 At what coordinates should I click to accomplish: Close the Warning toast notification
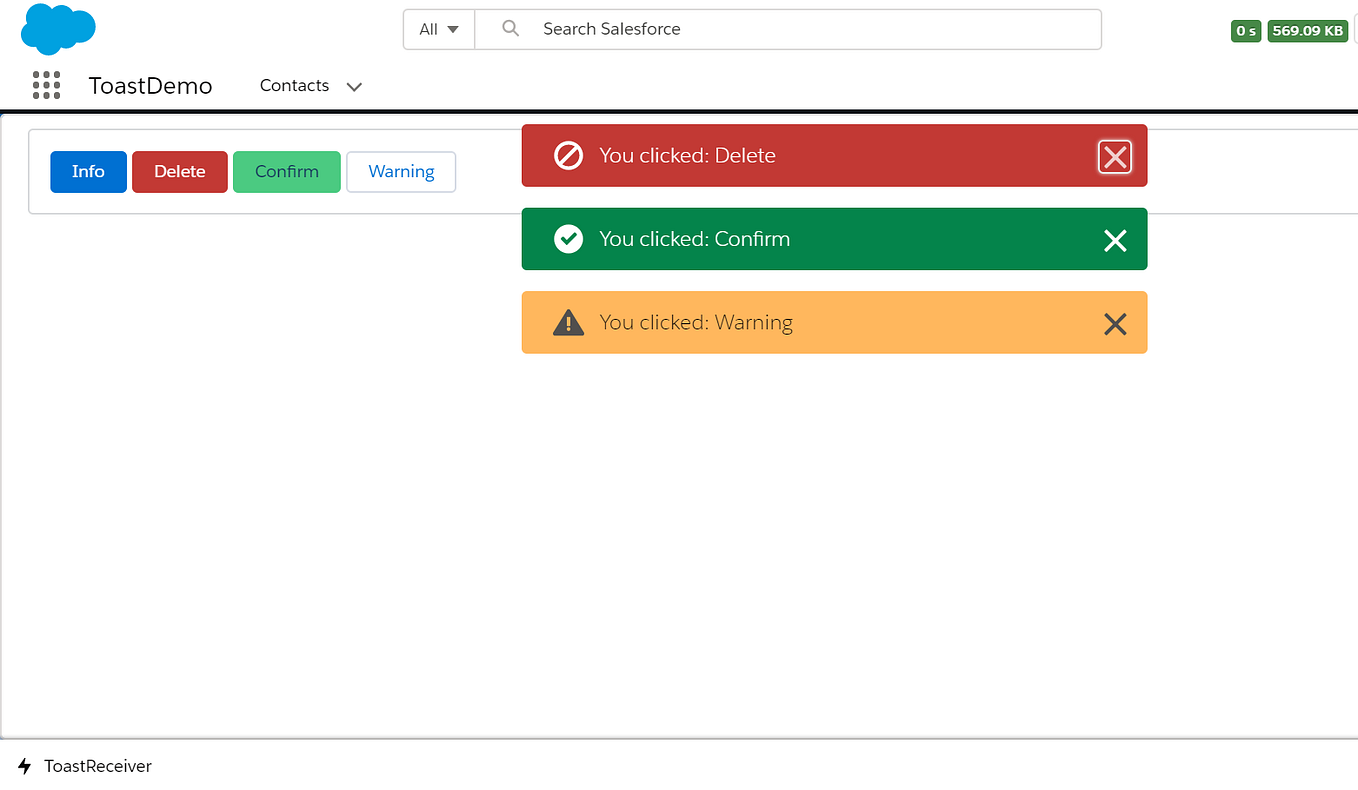1115,323
